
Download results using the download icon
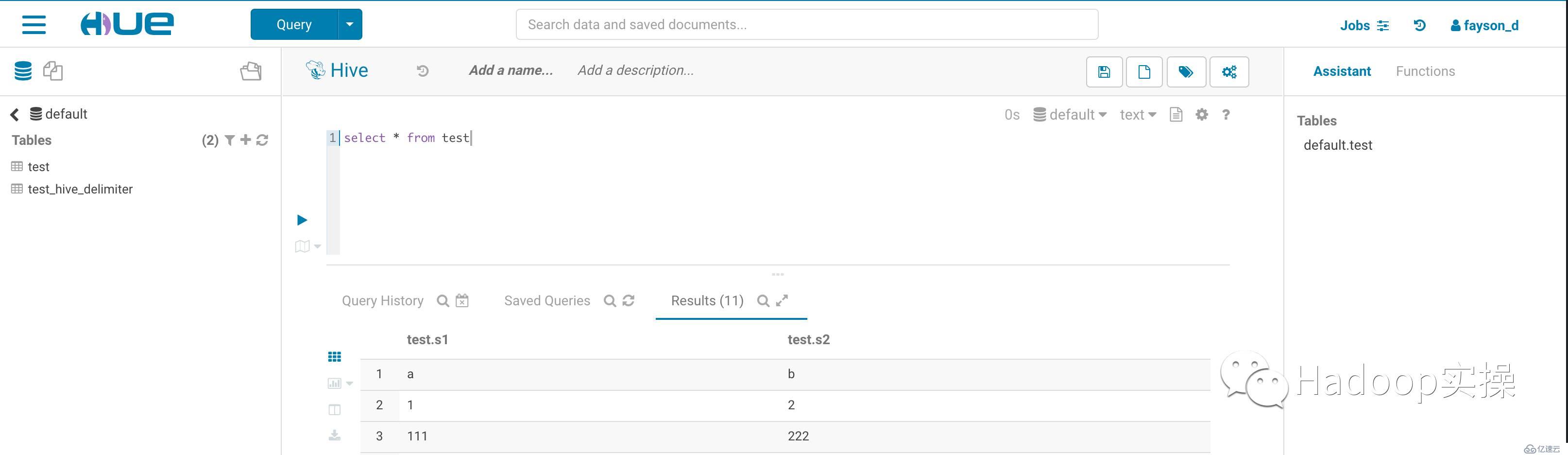click(x=335, y=435)
